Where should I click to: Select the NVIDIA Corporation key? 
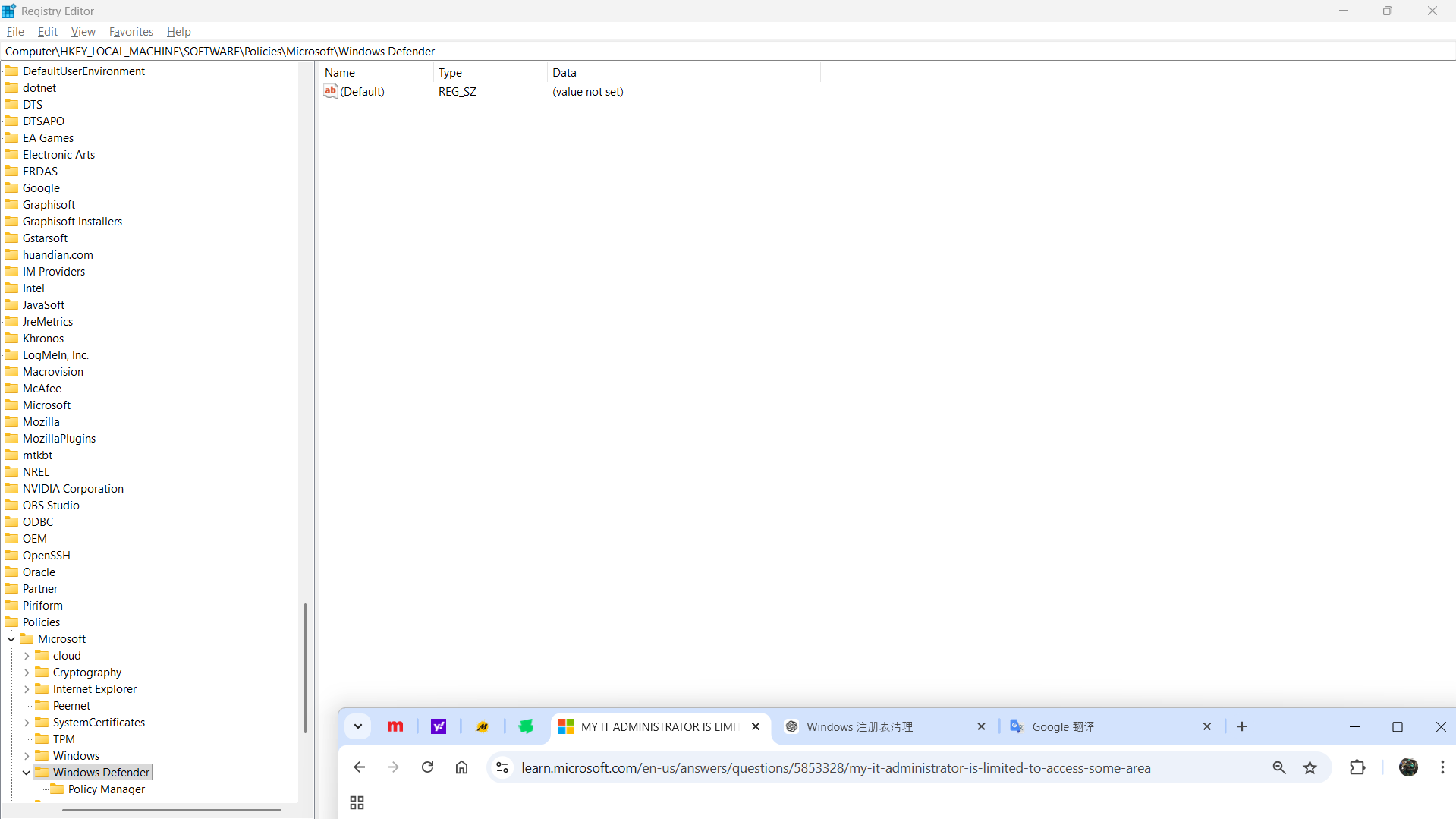pos(73,489)
